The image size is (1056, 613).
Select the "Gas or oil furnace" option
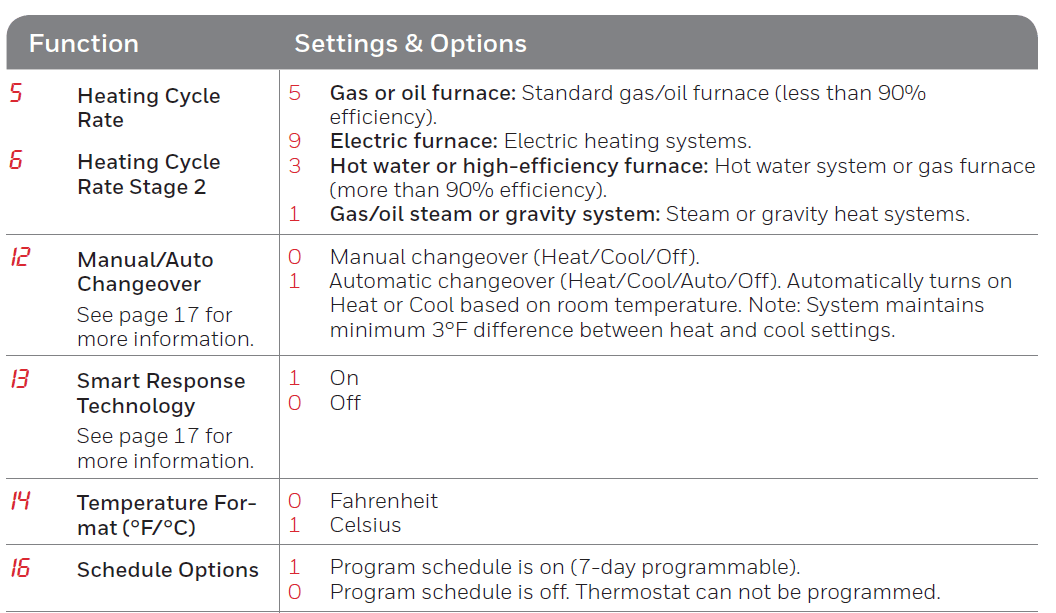(422, 94)
